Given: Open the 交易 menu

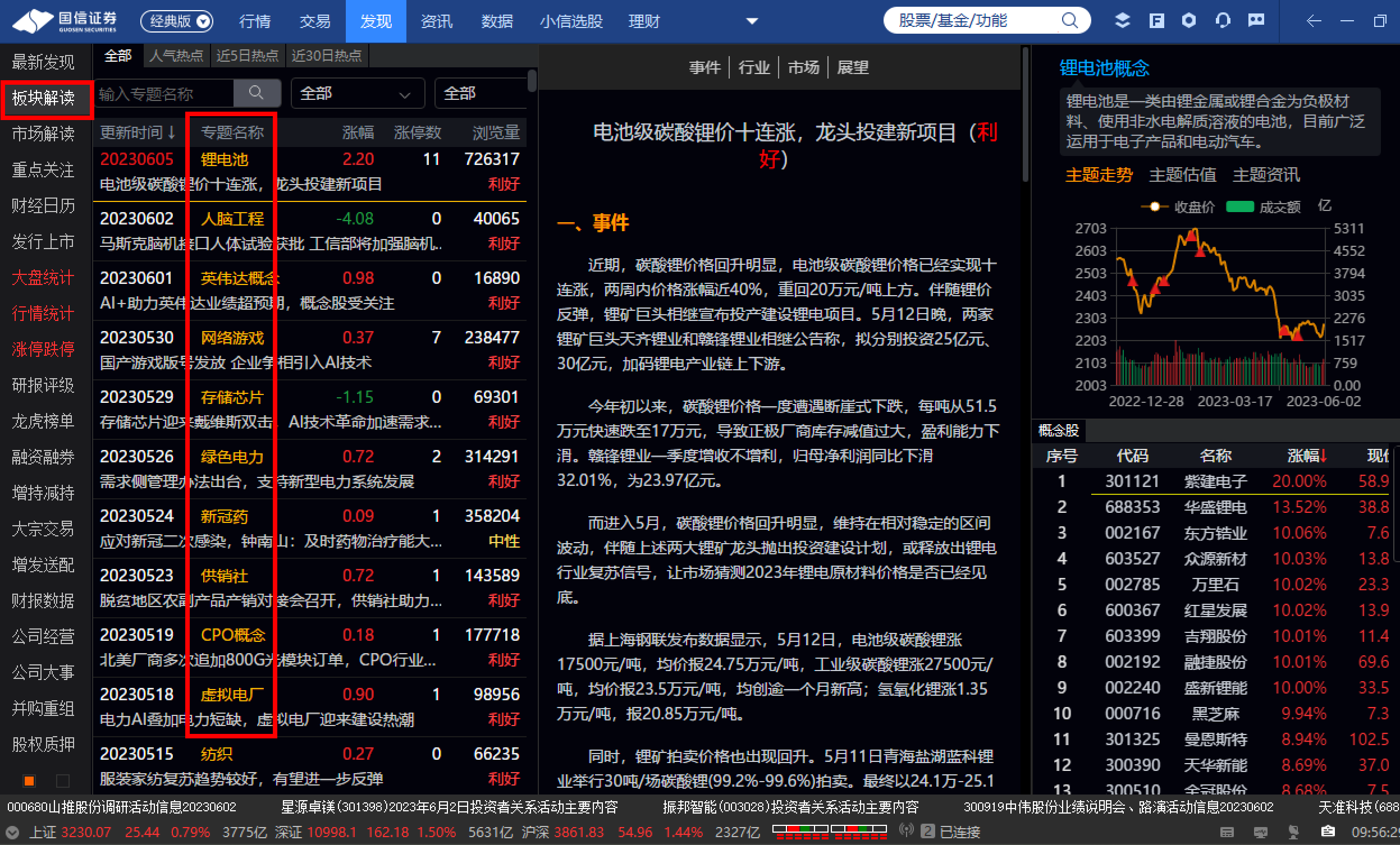Looking at the screenshot, I should [x=315, y=21].
